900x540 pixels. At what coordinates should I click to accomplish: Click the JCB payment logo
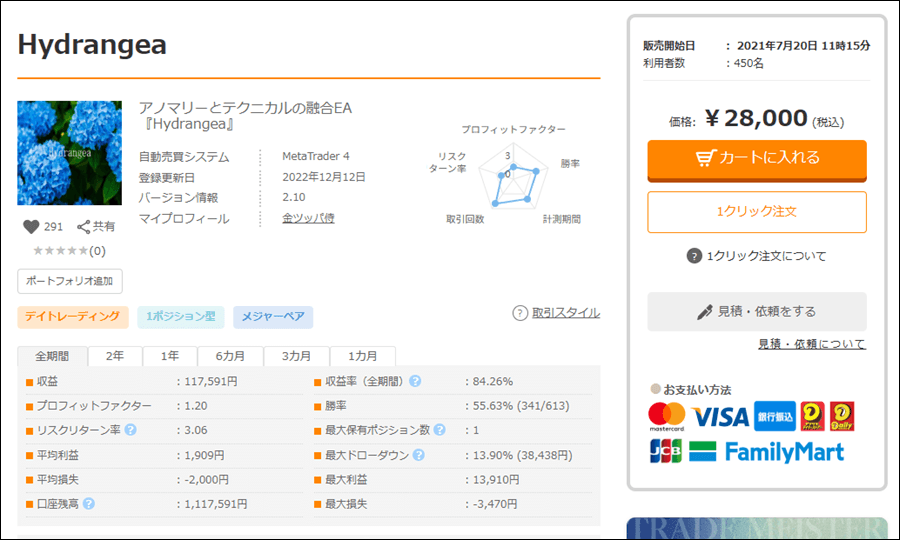coord(666,451)
